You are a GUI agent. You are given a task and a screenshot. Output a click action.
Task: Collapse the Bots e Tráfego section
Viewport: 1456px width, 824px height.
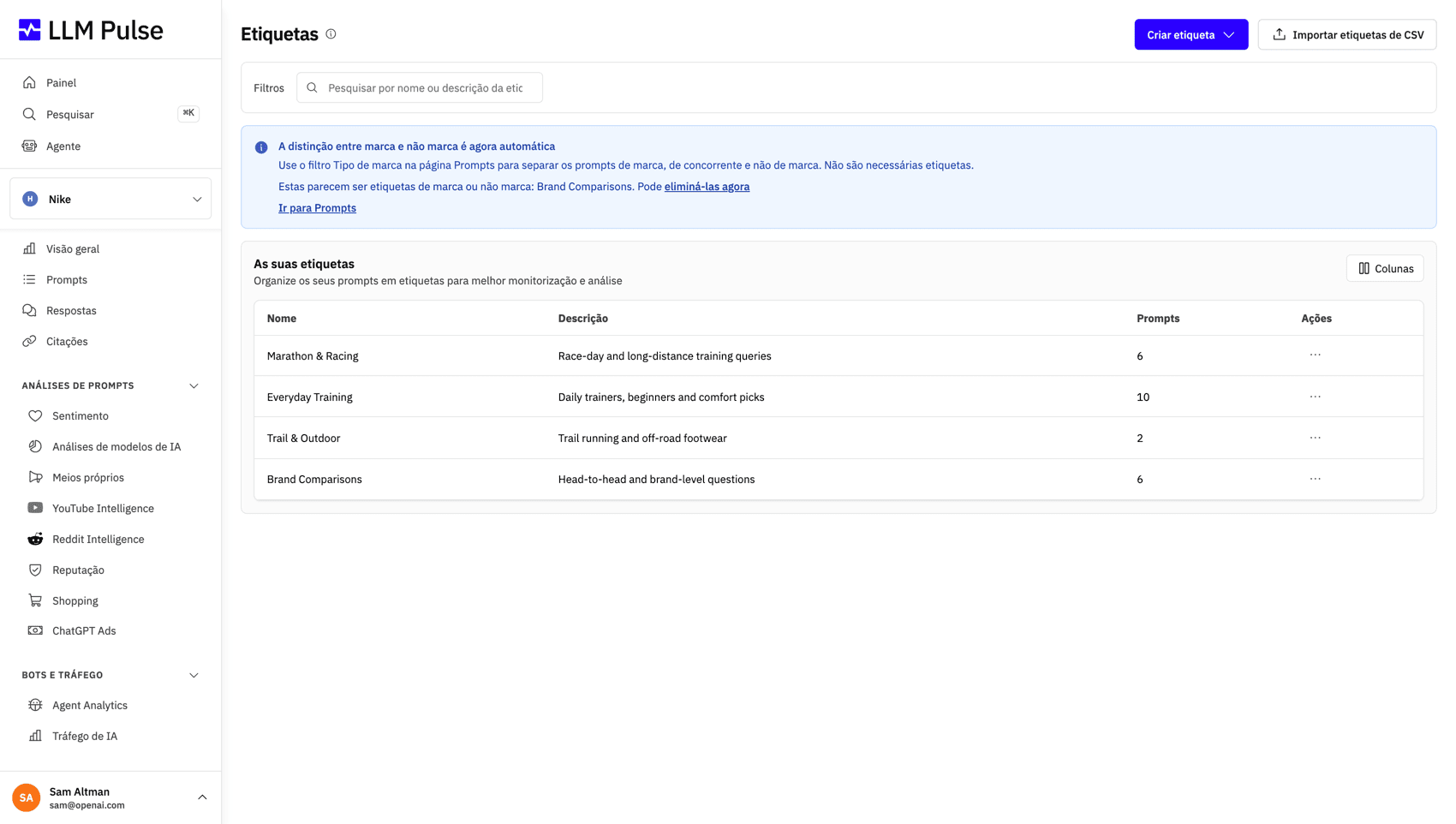click(x=194, y=675)
